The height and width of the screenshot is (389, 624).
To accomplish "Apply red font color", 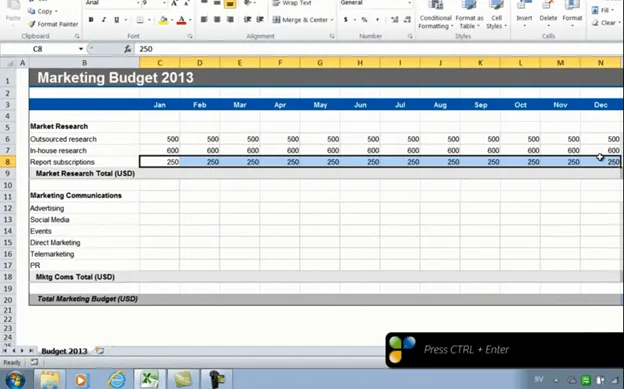I will (181, 20).
